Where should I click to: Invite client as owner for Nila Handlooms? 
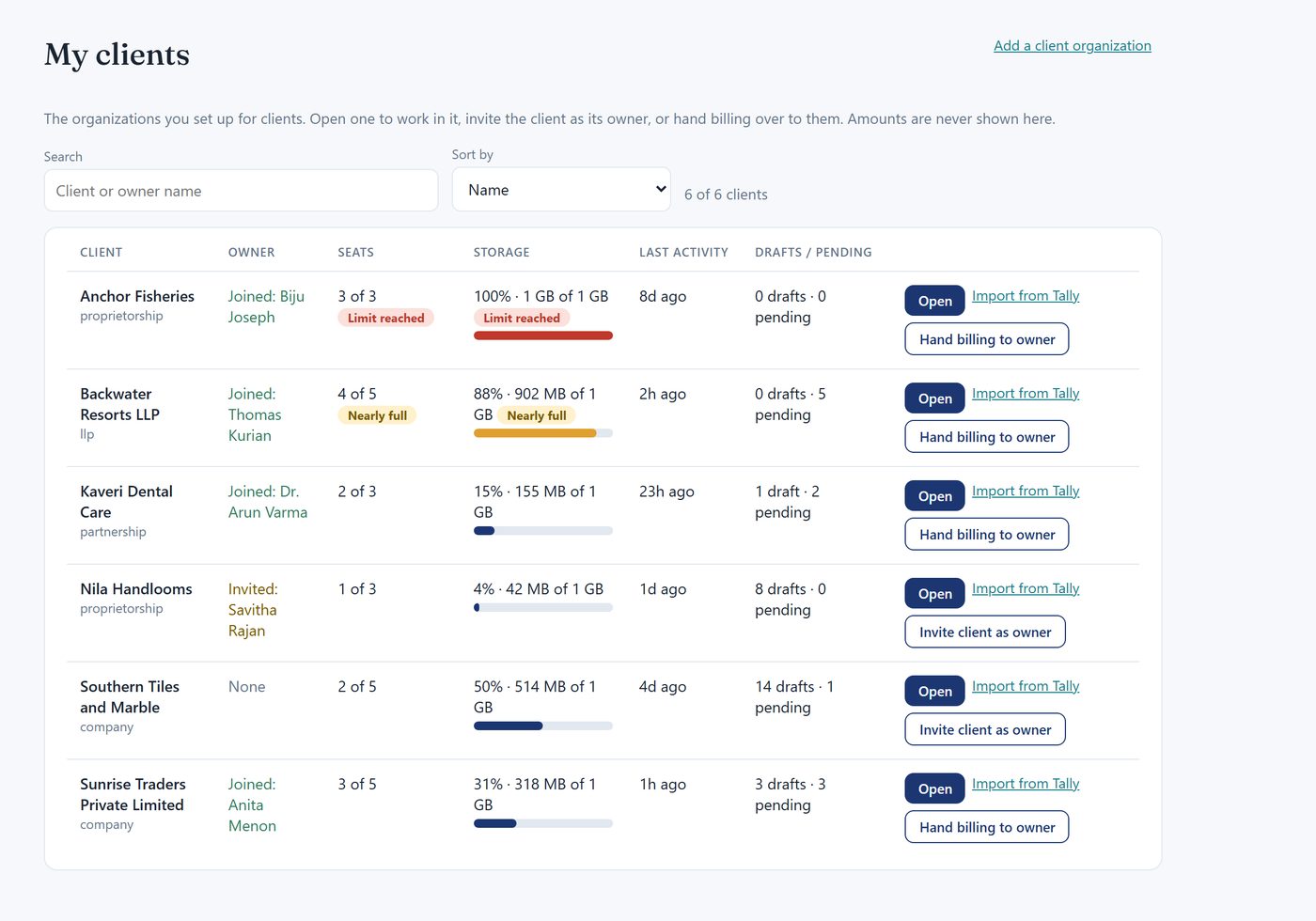pyautogui.click(x=985, y=632)
